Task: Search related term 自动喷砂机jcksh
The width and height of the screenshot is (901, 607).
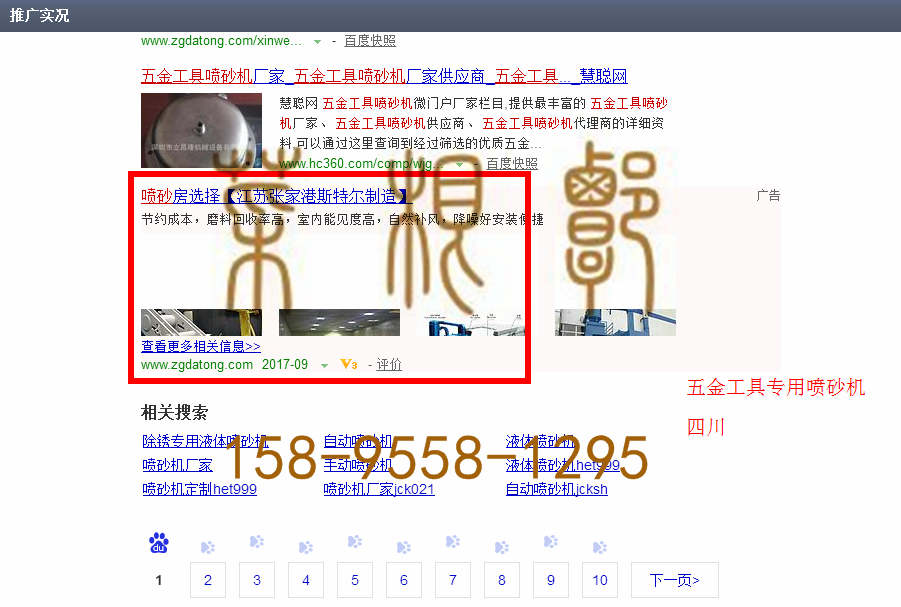Action: [x=556, y=489]
